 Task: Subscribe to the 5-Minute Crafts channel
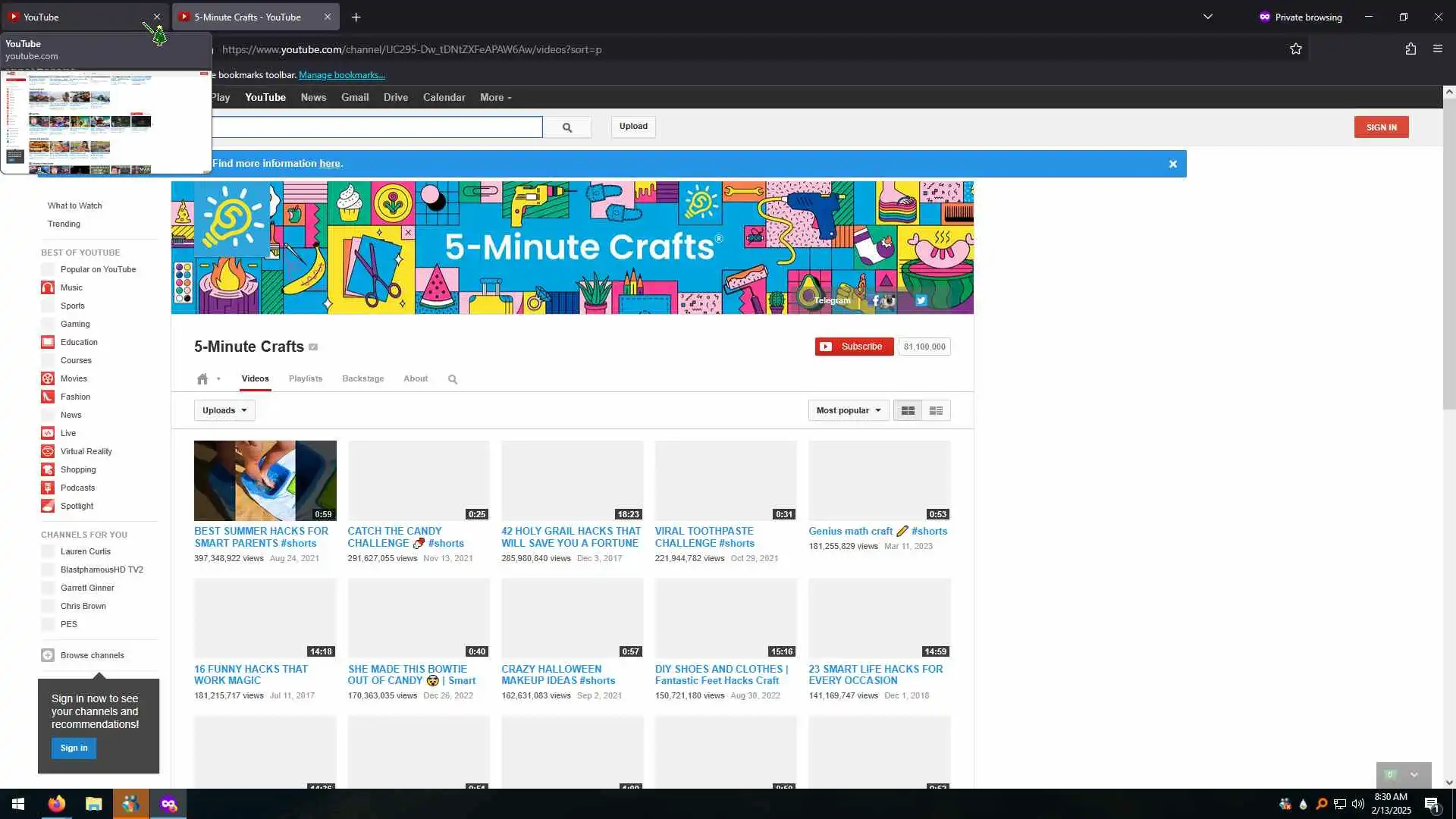tap(854, 347)
